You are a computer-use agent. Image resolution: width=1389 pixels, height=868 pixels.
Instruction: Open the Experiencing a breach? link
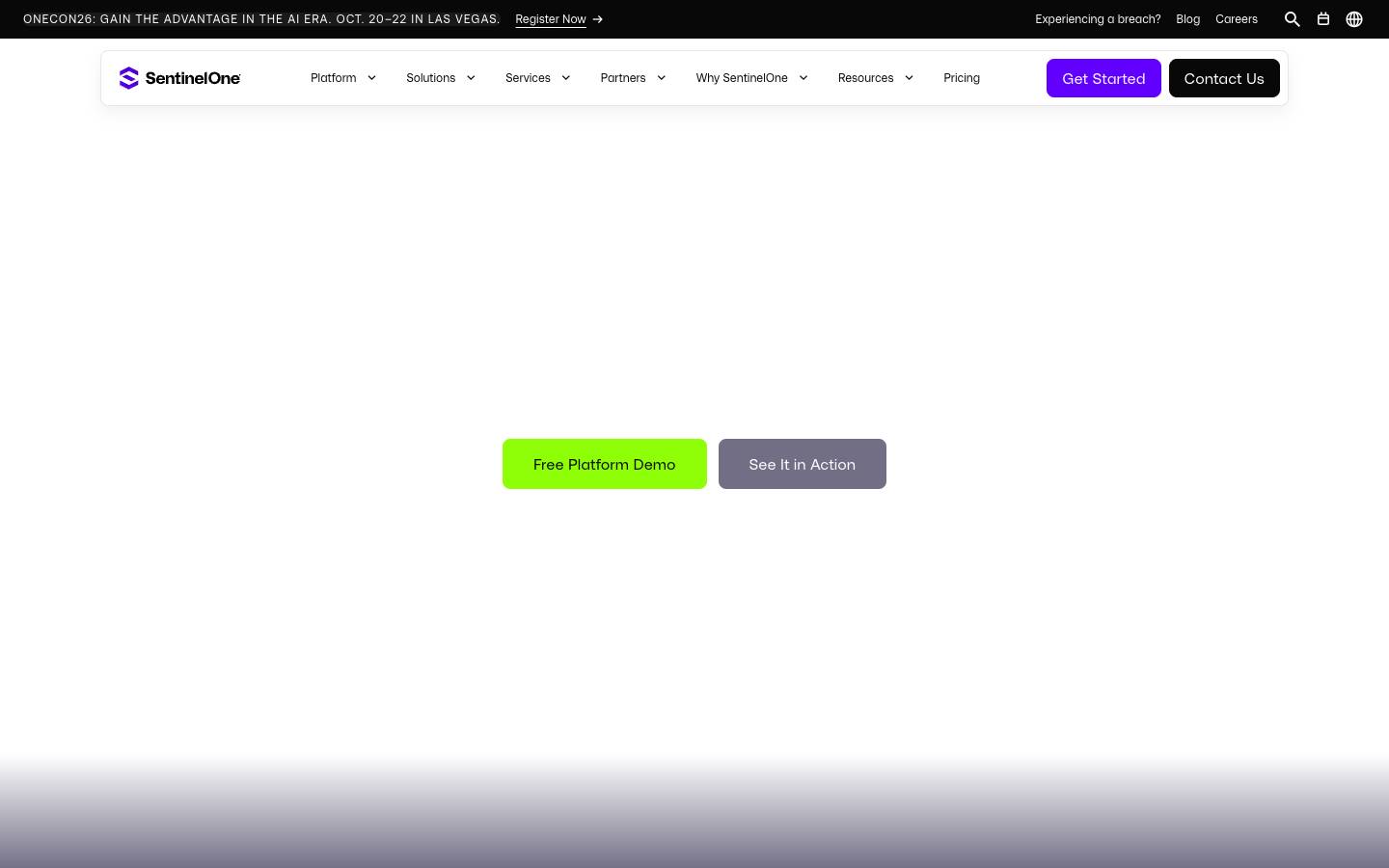tap(1098, 19)
